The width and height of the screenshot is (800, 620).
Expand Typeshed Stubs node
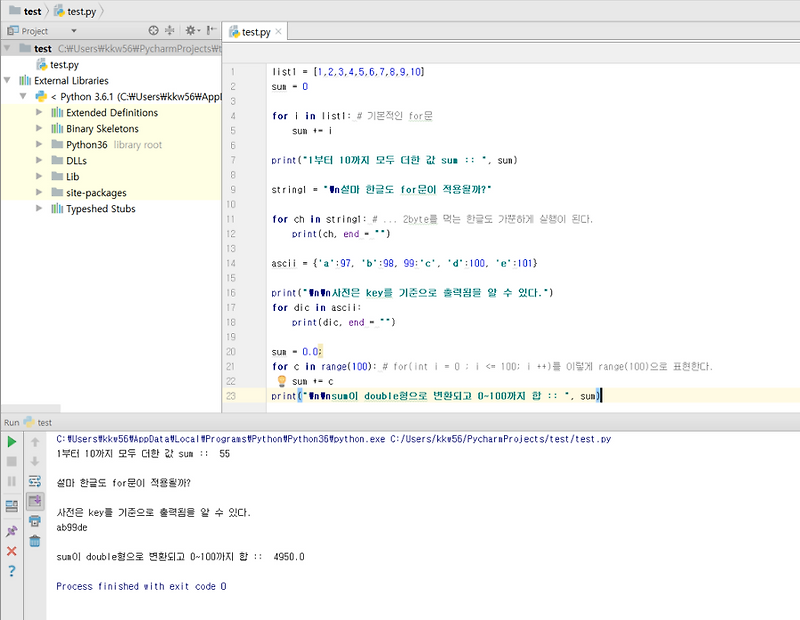pos(39,208)
